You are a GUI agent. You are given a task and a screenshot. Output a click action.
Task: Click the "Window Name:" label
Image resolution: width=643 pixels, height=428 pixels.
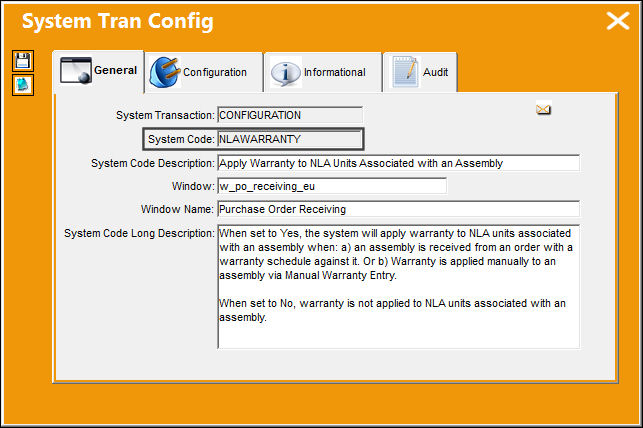(x=177, y=209)
